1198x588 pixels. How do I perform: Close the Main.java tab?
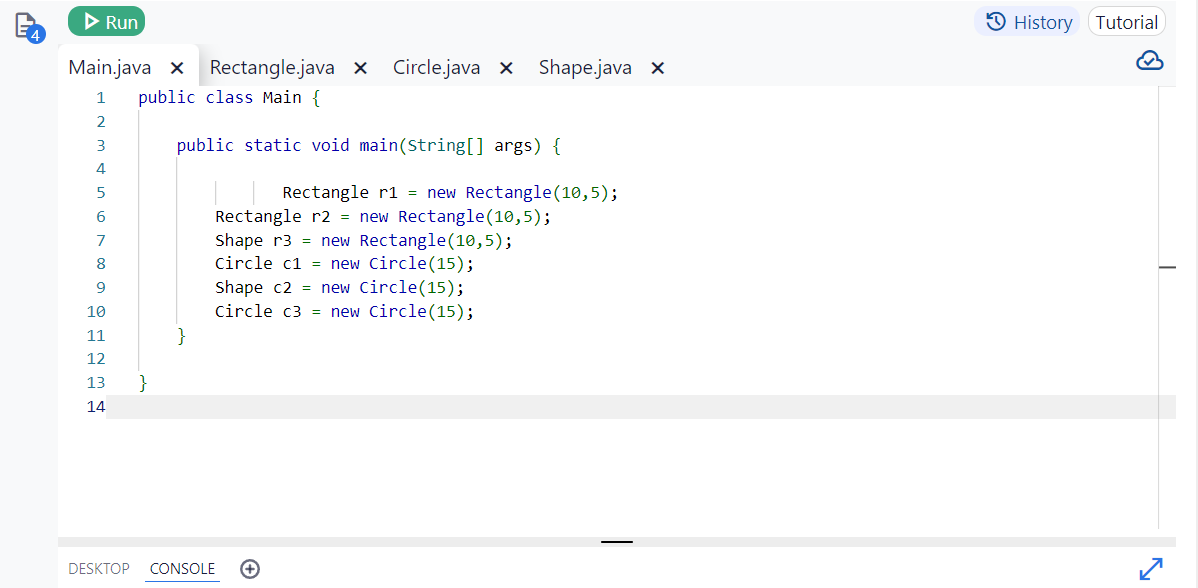177,67
